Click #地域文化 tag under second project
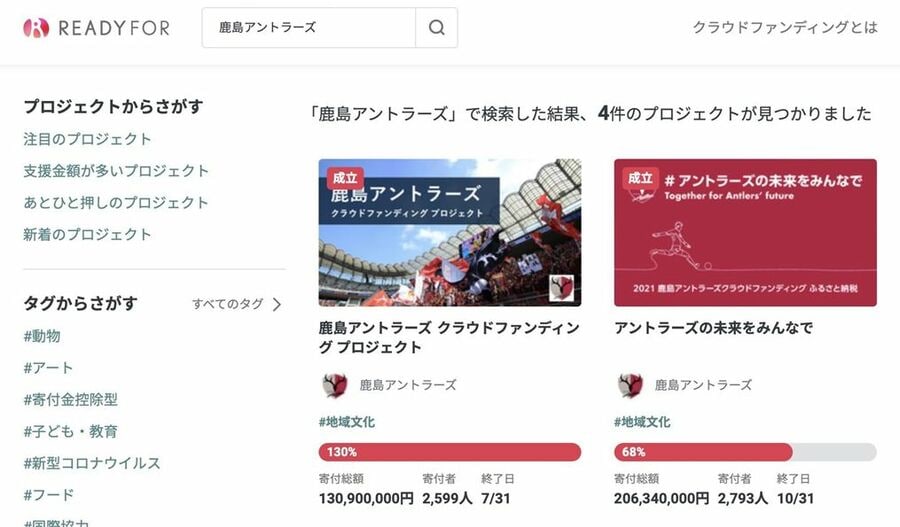Viewport: 900px width, 527px height. tap(642, 422)
